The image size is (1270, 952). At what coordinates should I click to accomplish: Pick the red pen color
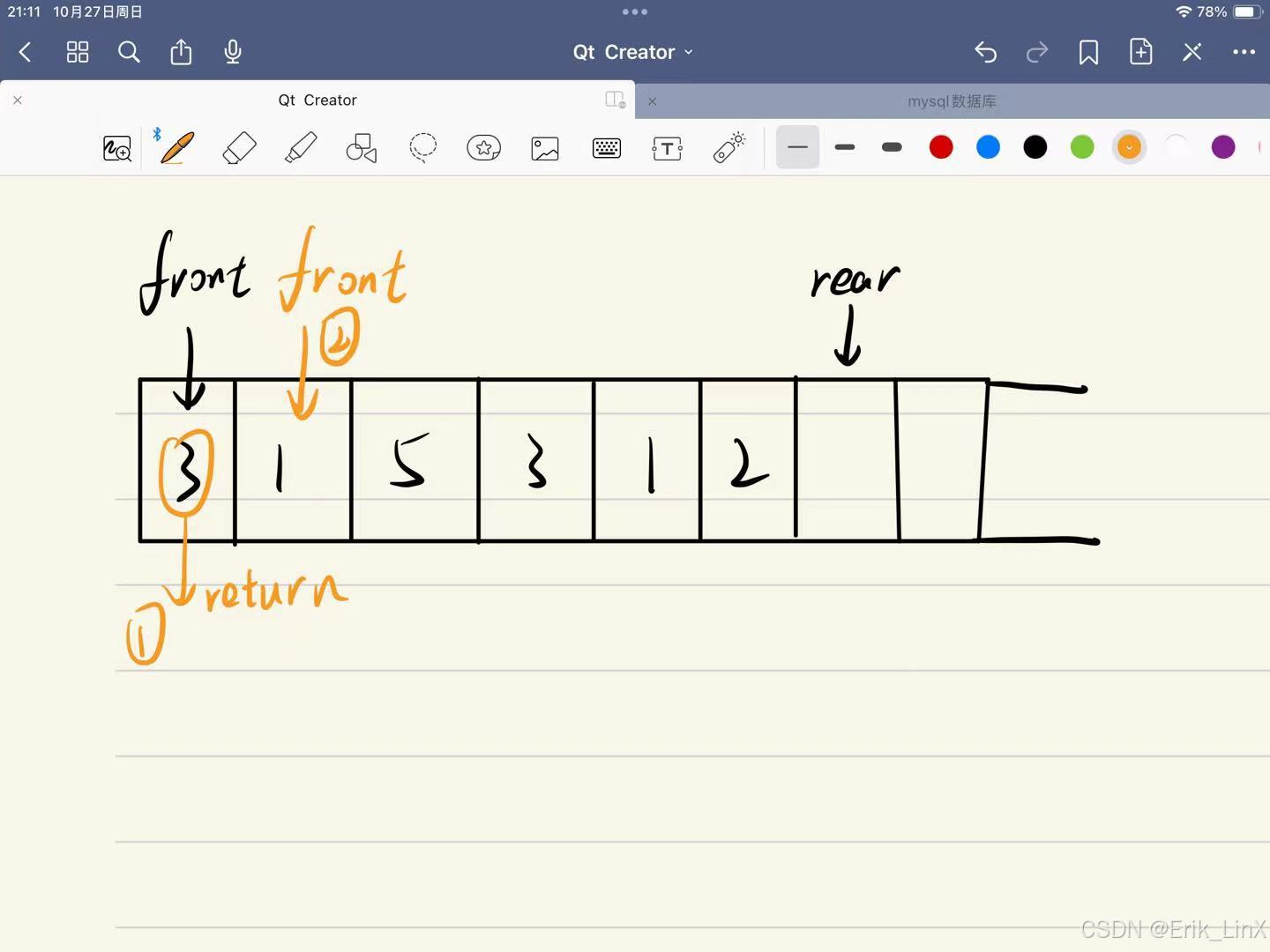[941, 147]
